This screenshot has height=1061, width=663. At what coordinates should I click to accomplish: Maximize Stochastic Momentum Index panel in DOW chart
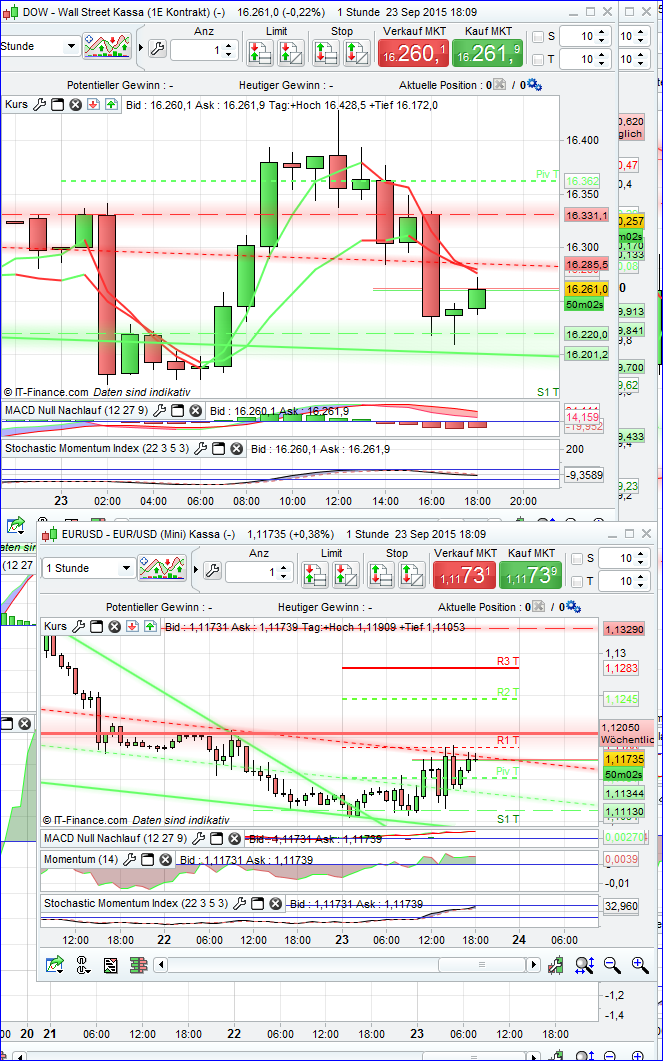click(218, 449)
